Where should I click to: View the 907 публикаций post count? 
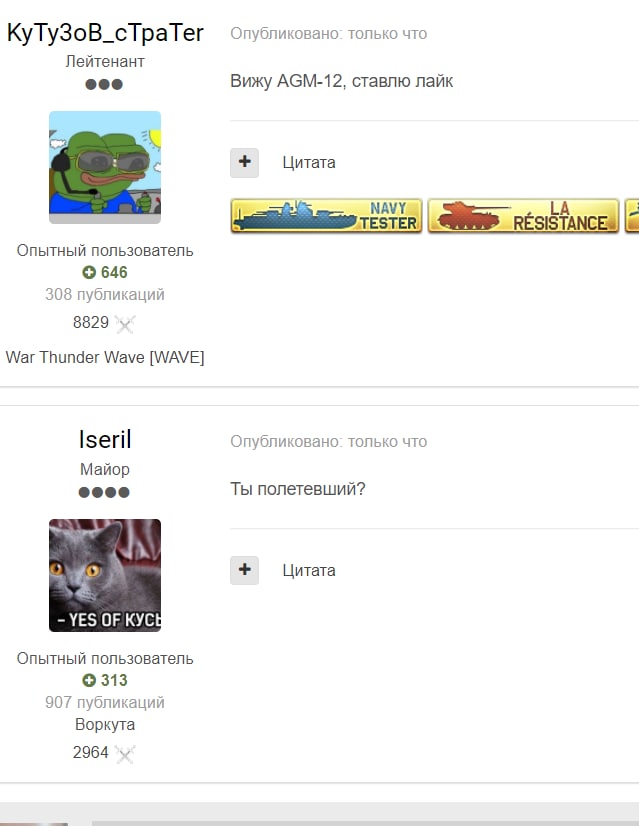coord(105,702)
